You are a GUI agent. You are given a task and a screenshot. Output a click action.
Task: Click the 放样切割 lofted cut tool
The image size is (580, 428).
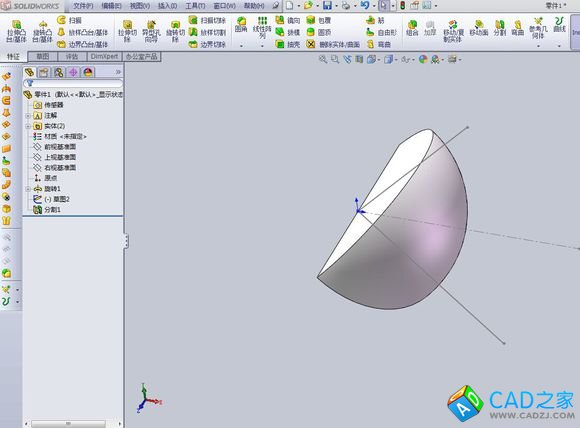tap(207, 33)
